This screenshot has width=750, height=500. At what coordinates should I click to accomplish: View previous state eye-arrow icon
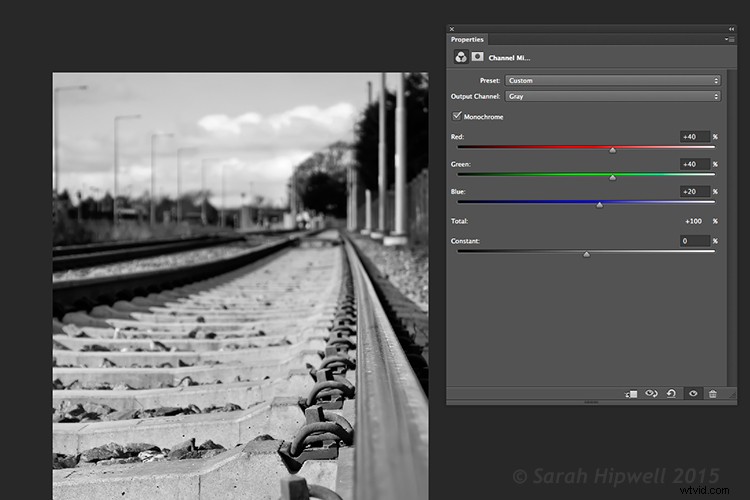click(651, 393)
